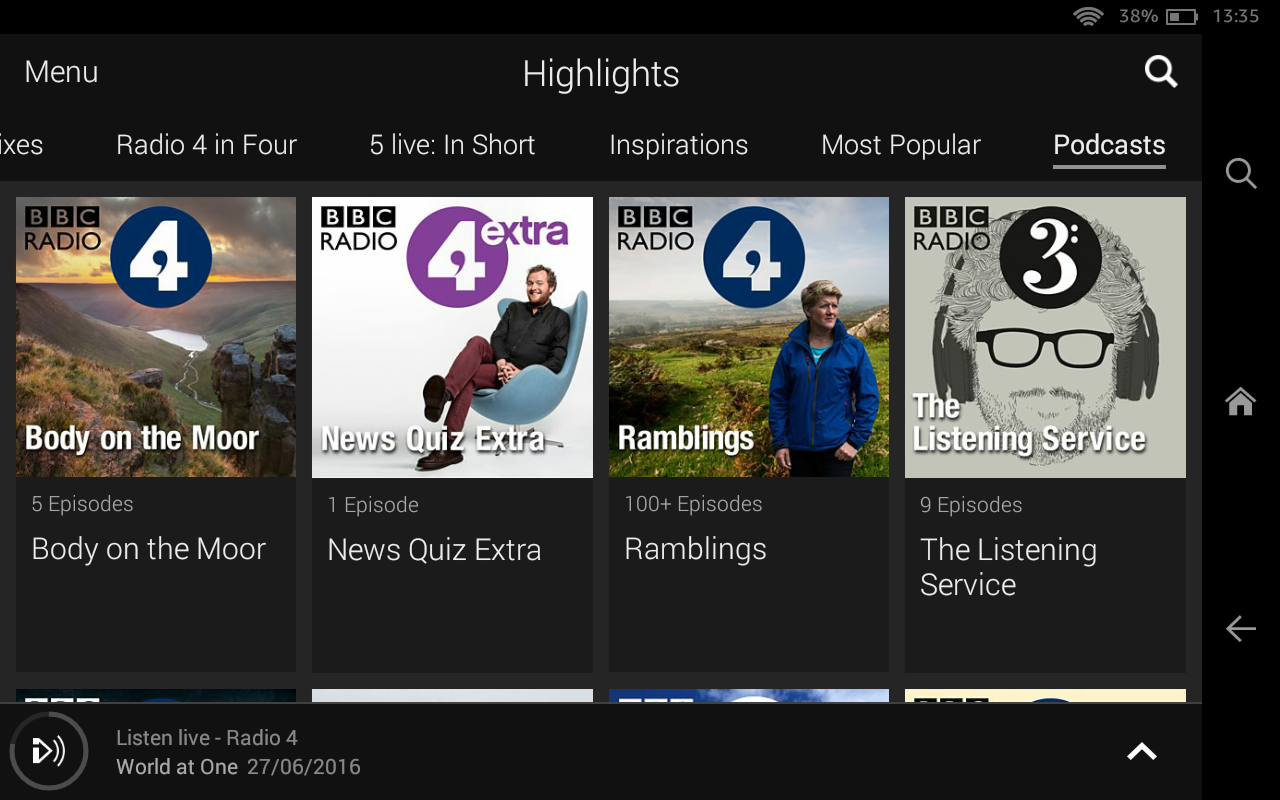
Task: Tap the search magnifier beside Highlights
Action: click(1160, 71)
